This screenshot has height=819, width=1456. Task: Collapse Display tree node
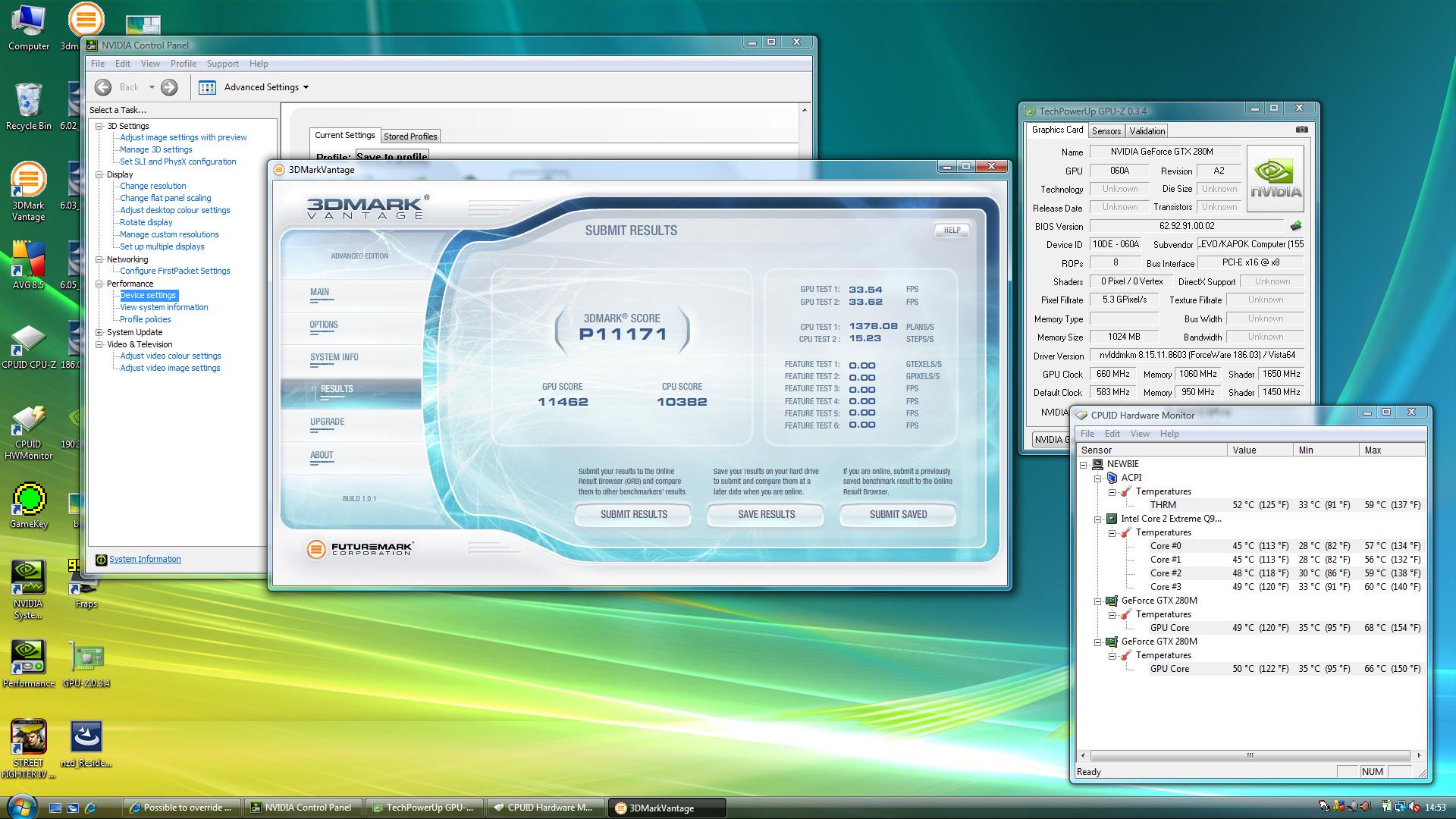point(99,174)
